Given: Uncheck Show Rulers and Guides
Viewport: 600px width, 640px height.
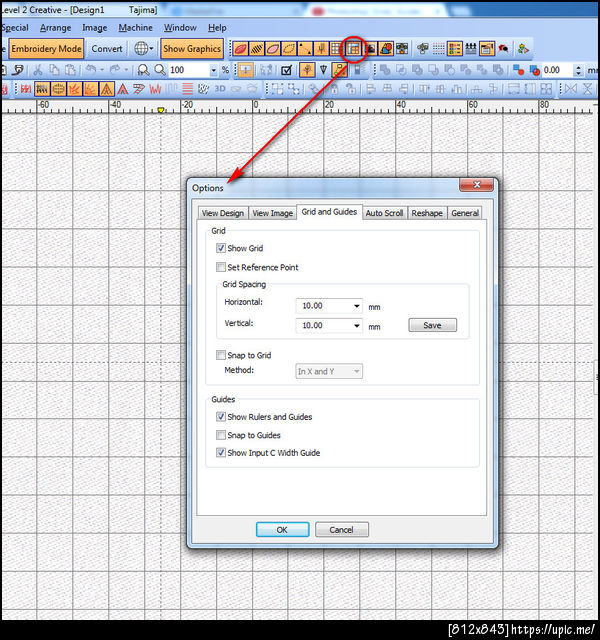Looking at the screenshot, I should [221, 417].
